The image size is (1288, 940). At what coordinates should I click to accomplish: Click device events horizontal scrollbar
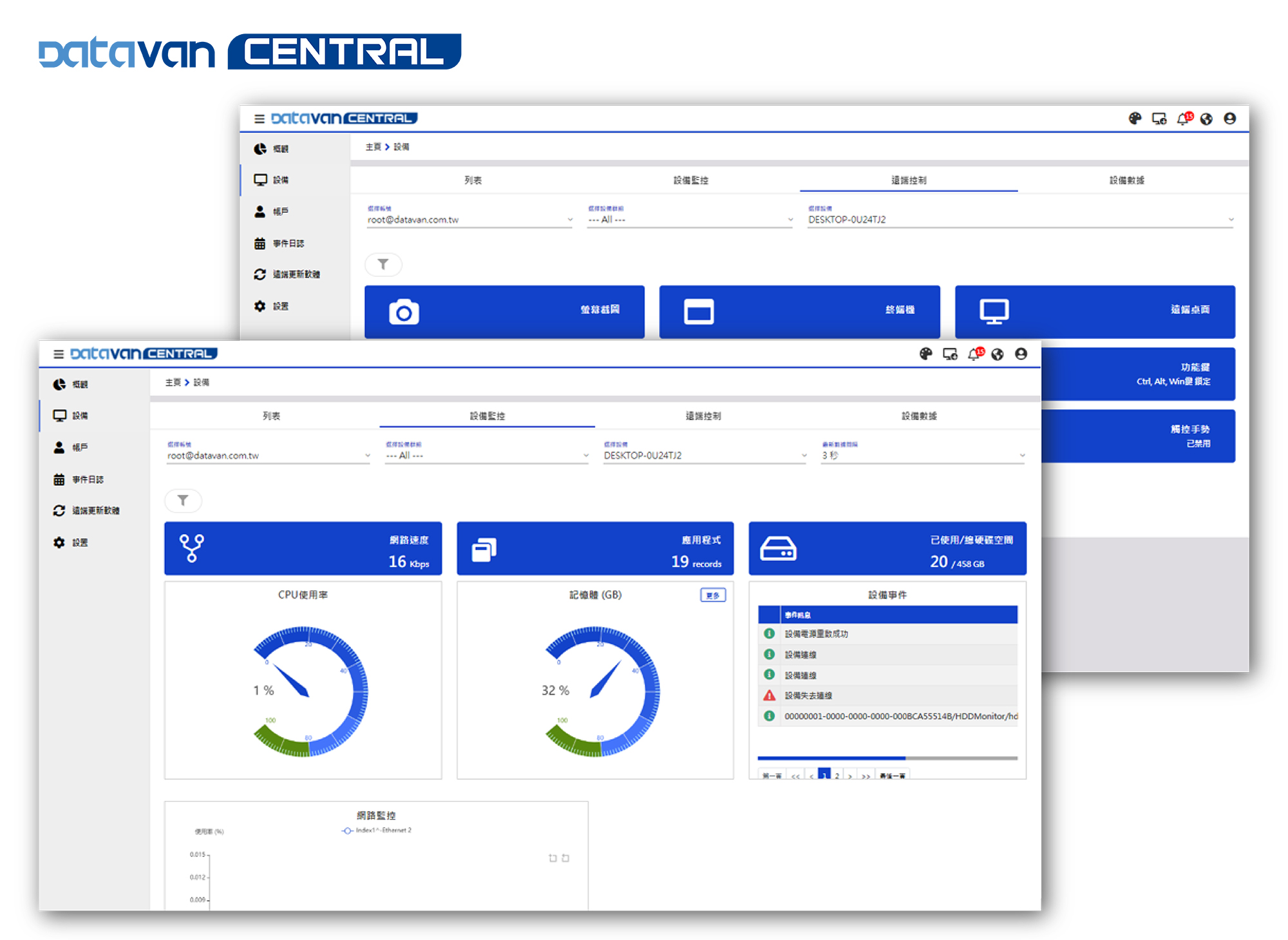[887, 758]
